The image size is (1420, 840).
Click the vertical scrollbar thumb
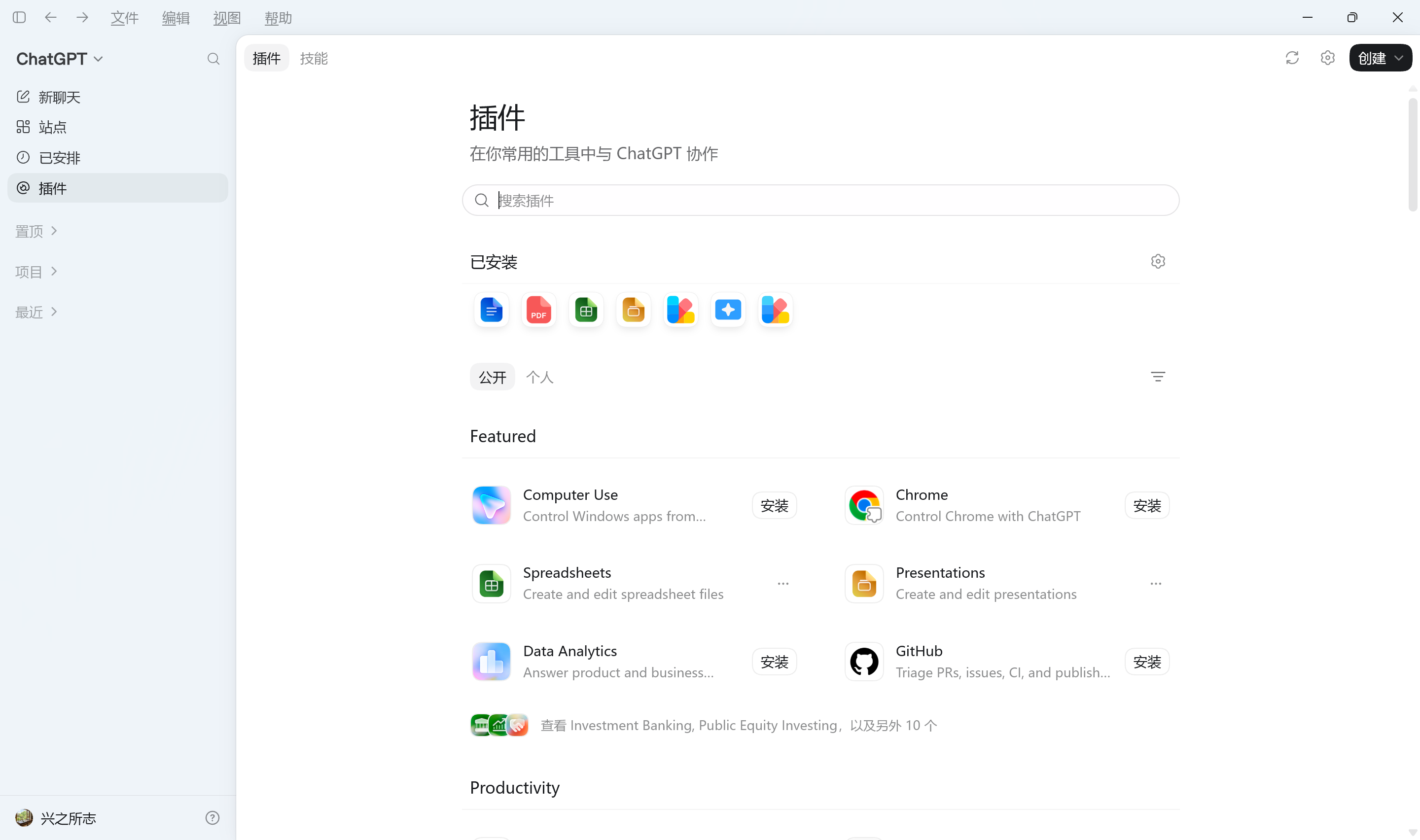(1413, 154)
